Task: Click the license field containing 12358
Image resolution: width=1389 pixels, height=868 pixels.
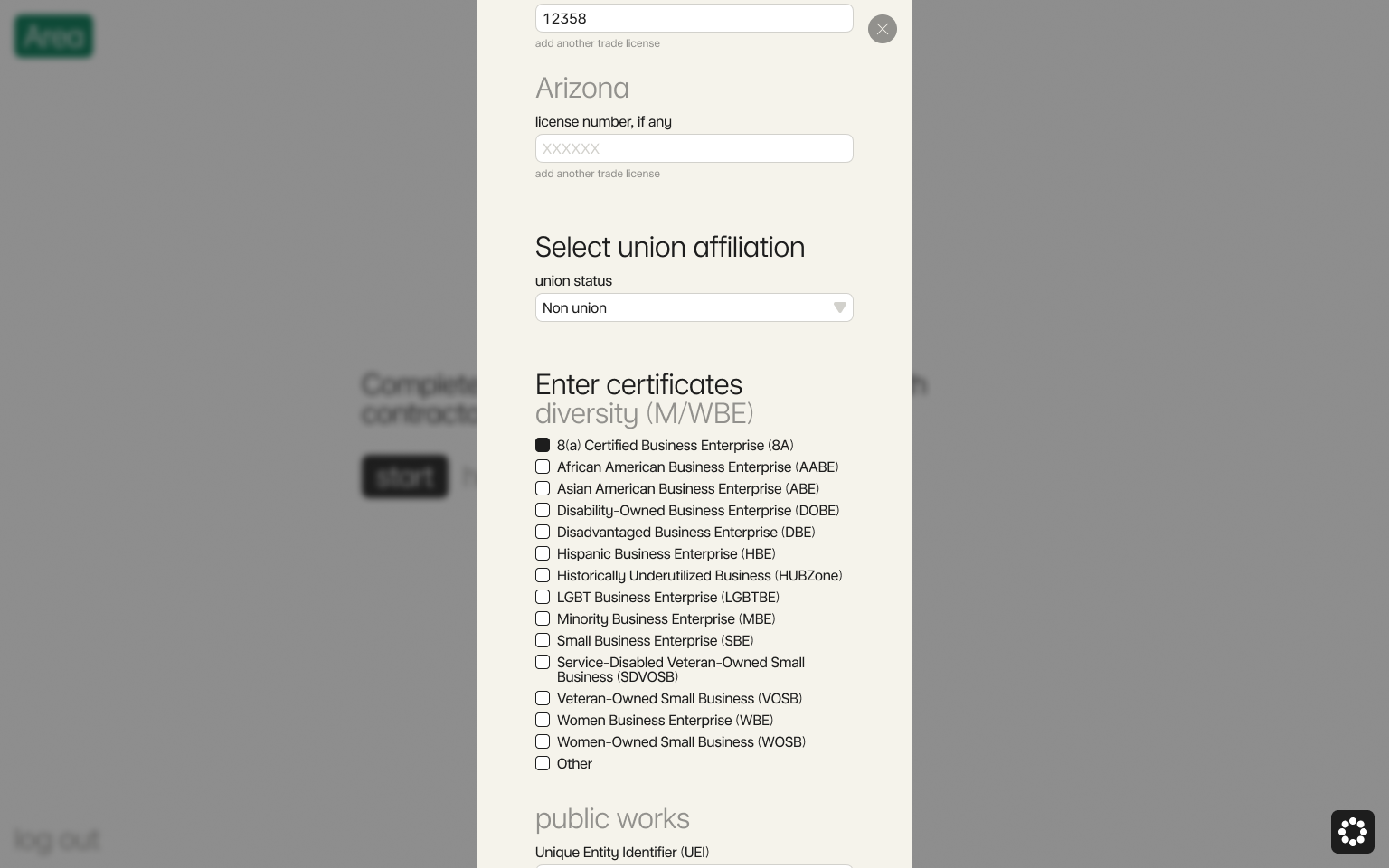Action: [x=694, y=18]
